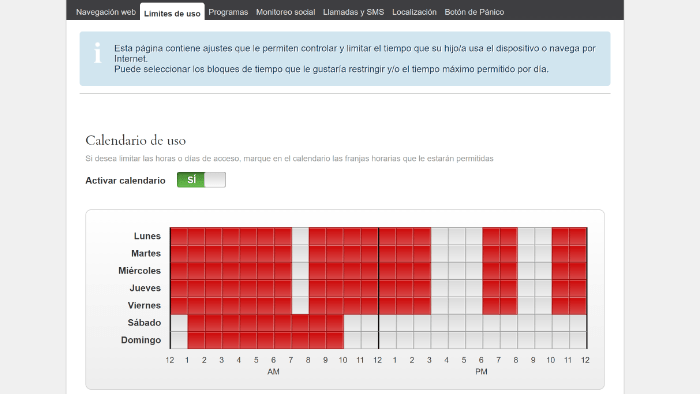
Task: Toggle the Viernes 6 PM calendar slot
Action: 491,305
